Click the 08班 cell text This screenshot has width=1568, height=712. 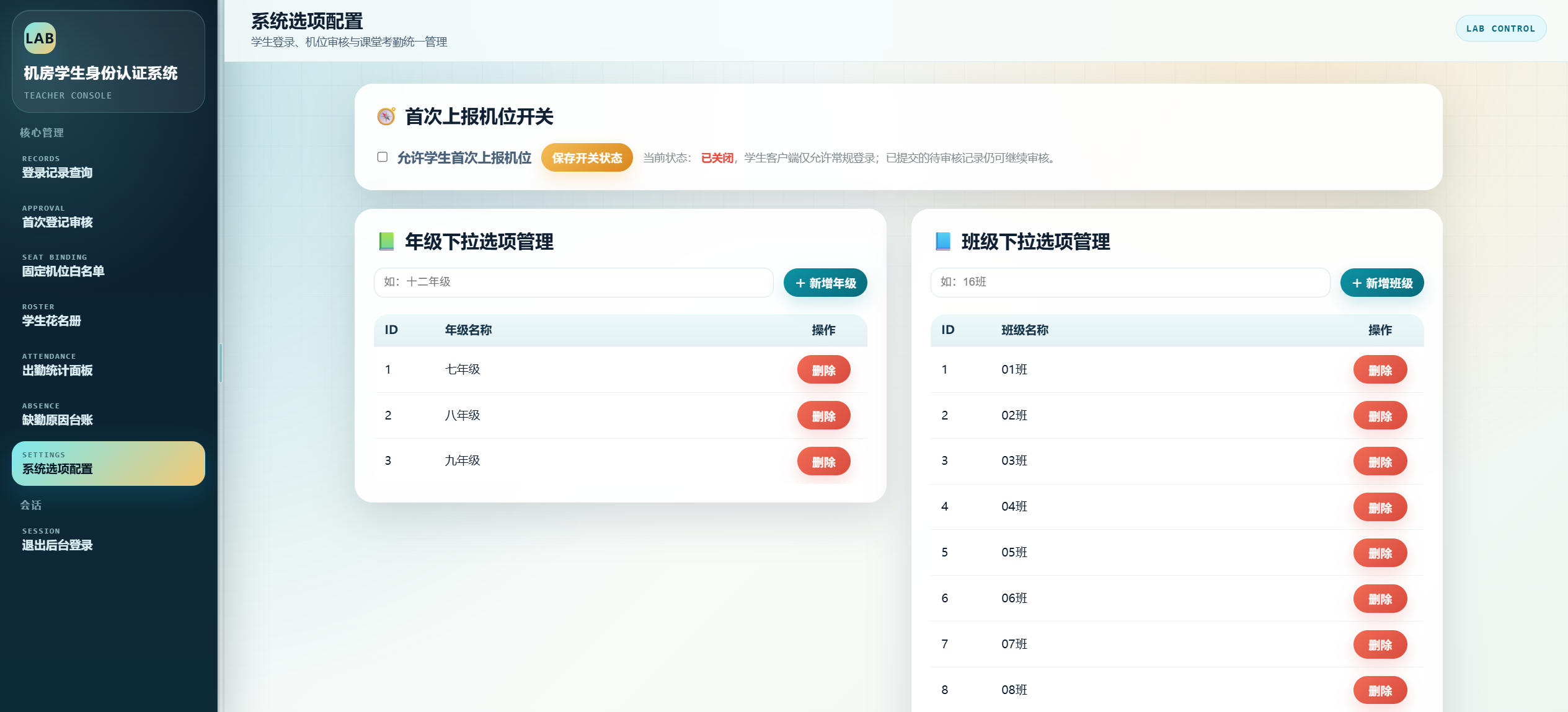1014,690
